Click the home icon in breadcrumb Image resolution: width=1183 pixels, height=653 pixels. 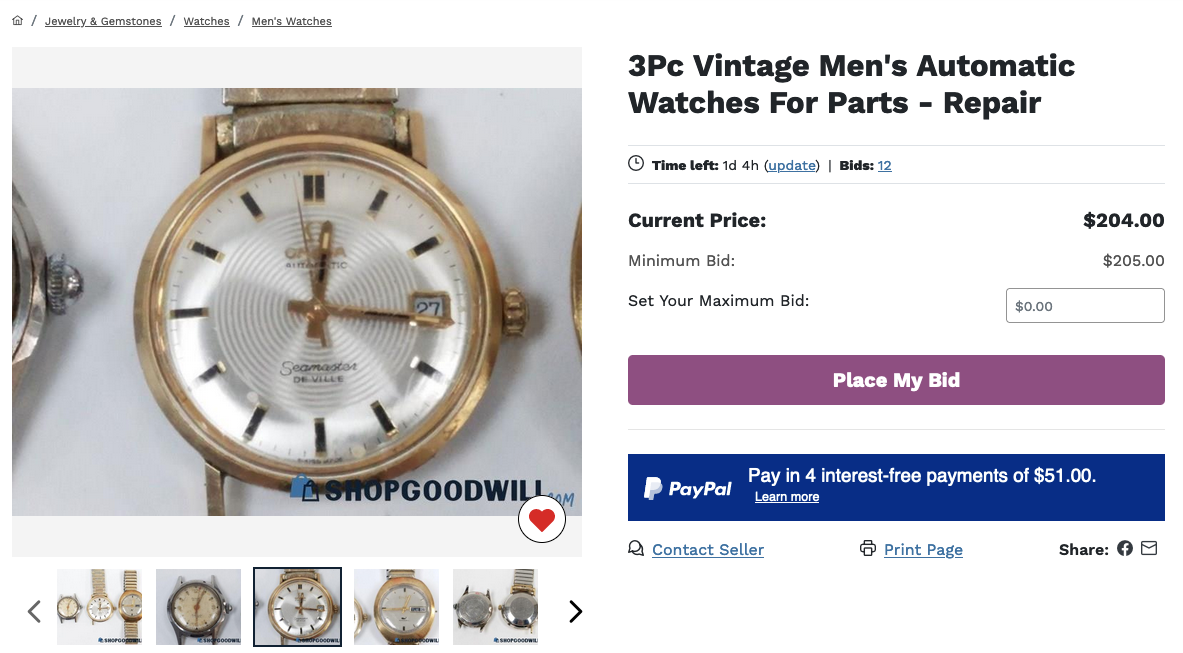pyautogui.click(x=18, y=21)
